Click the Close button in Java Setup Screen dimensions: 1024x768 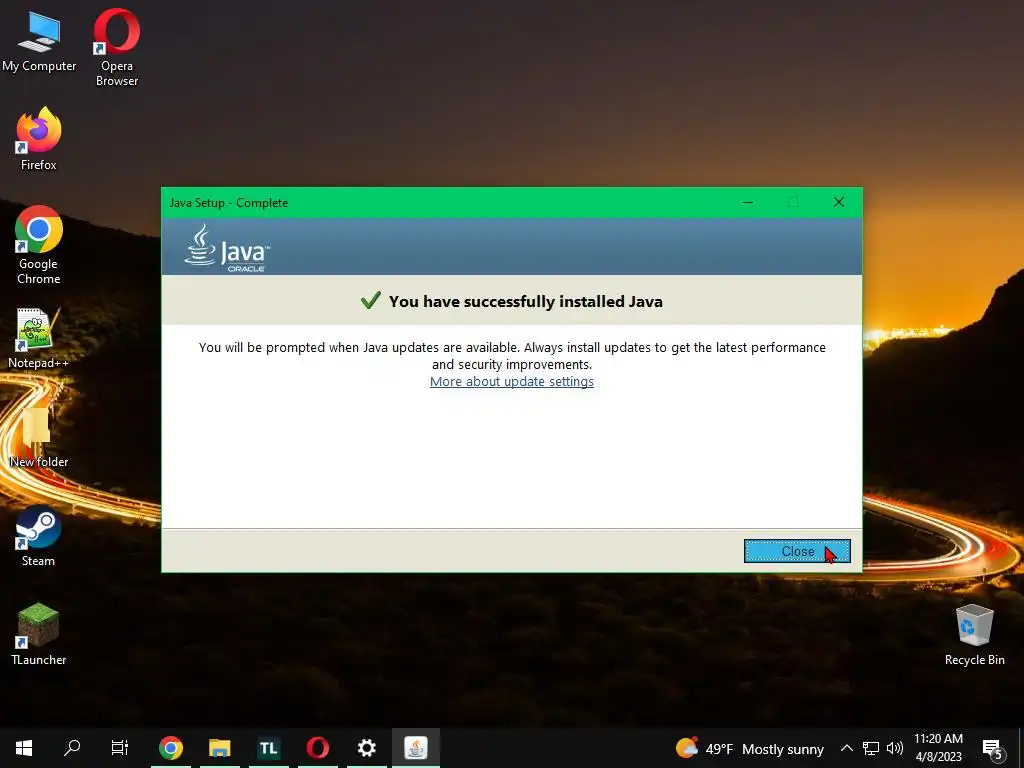(x=797, y=551)
